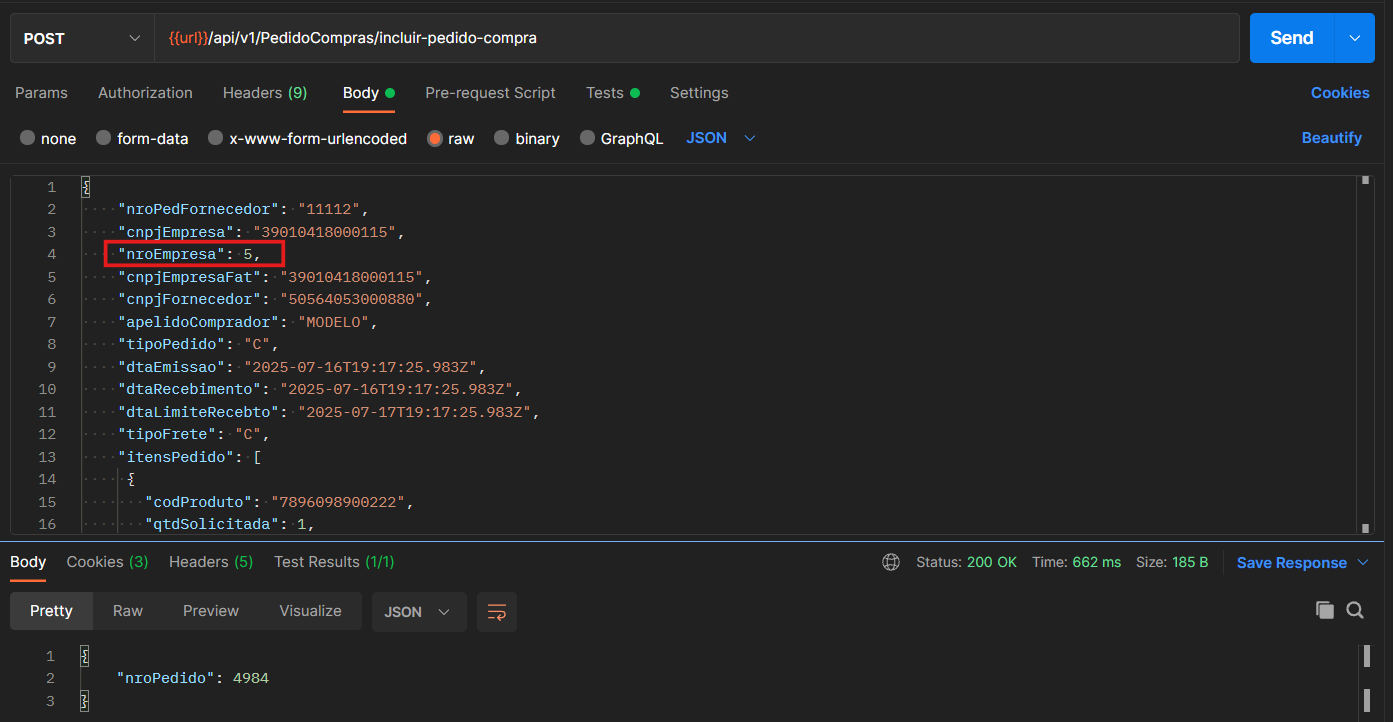Click the globe network icon near Status
This screenshot has width=1393, height=722.
click(x=891, y=563)
